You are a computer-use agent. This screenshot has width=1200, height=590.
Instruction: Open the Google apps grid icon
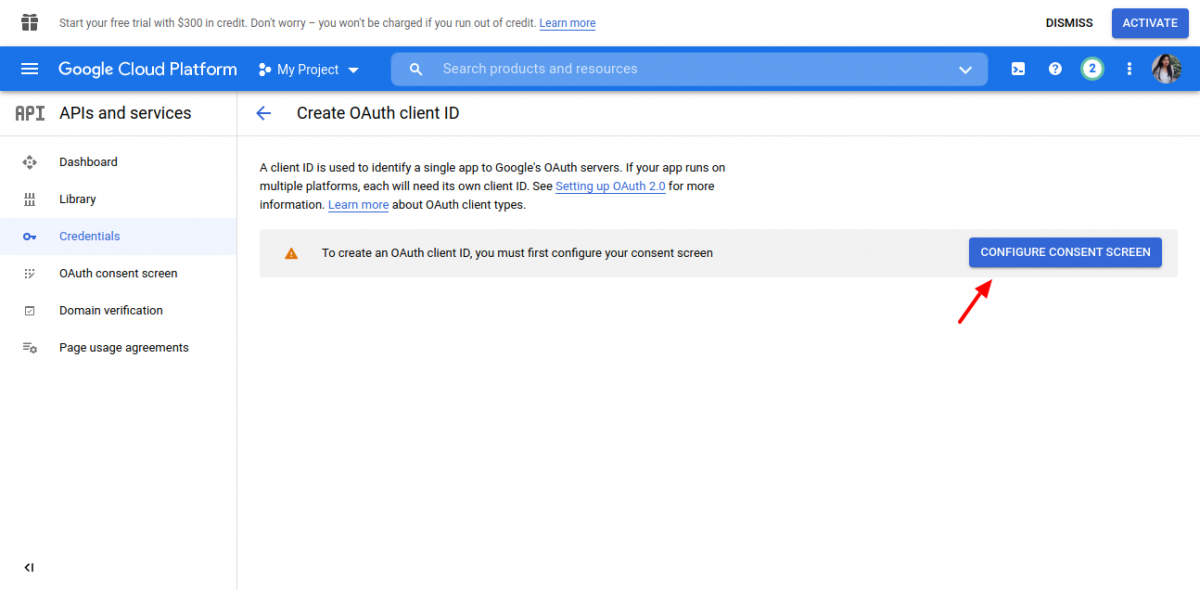(28, 21)
